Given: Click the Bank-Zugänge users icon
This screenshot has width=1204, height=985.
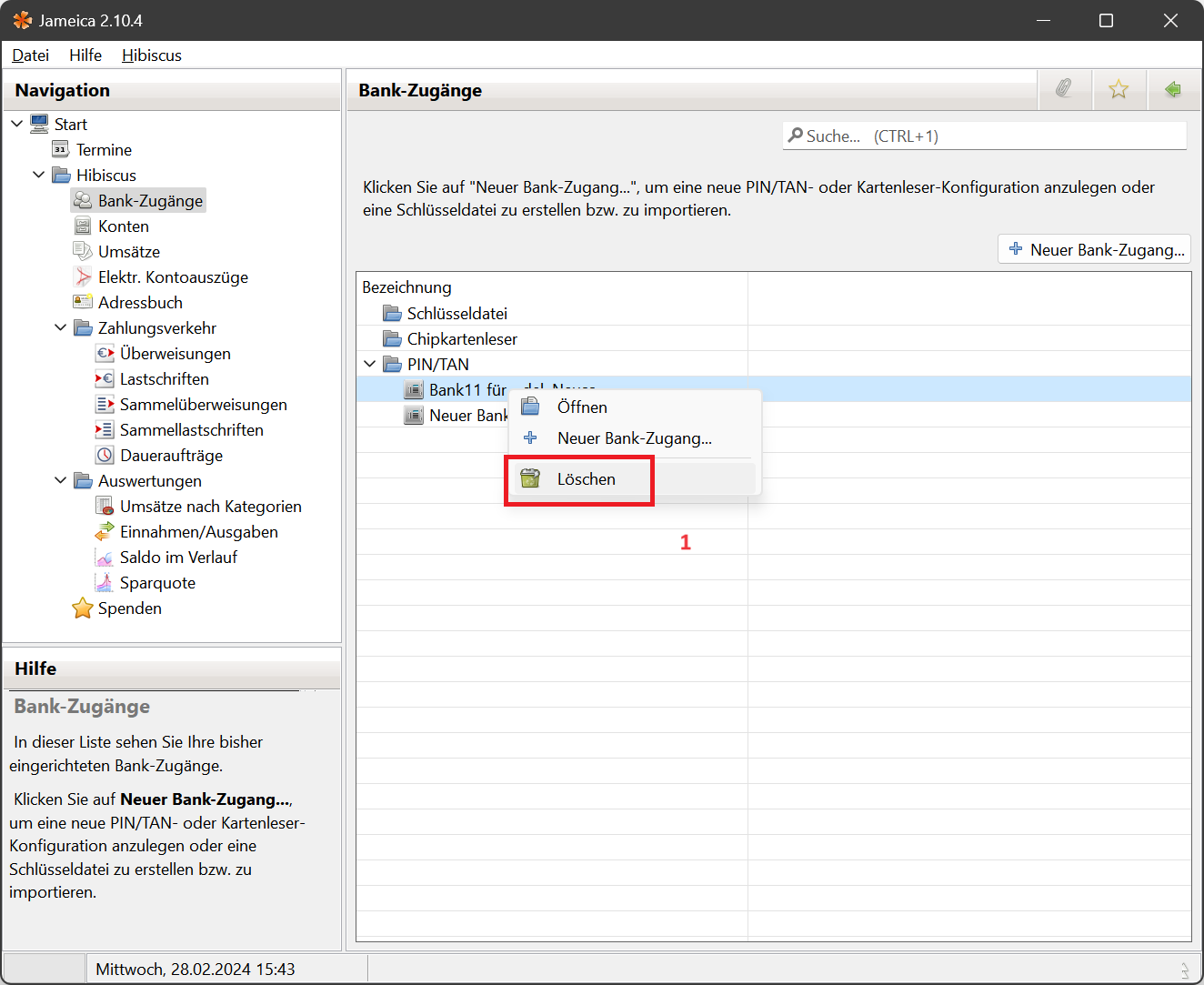Looking at the screenshot, I should (83, 200).
